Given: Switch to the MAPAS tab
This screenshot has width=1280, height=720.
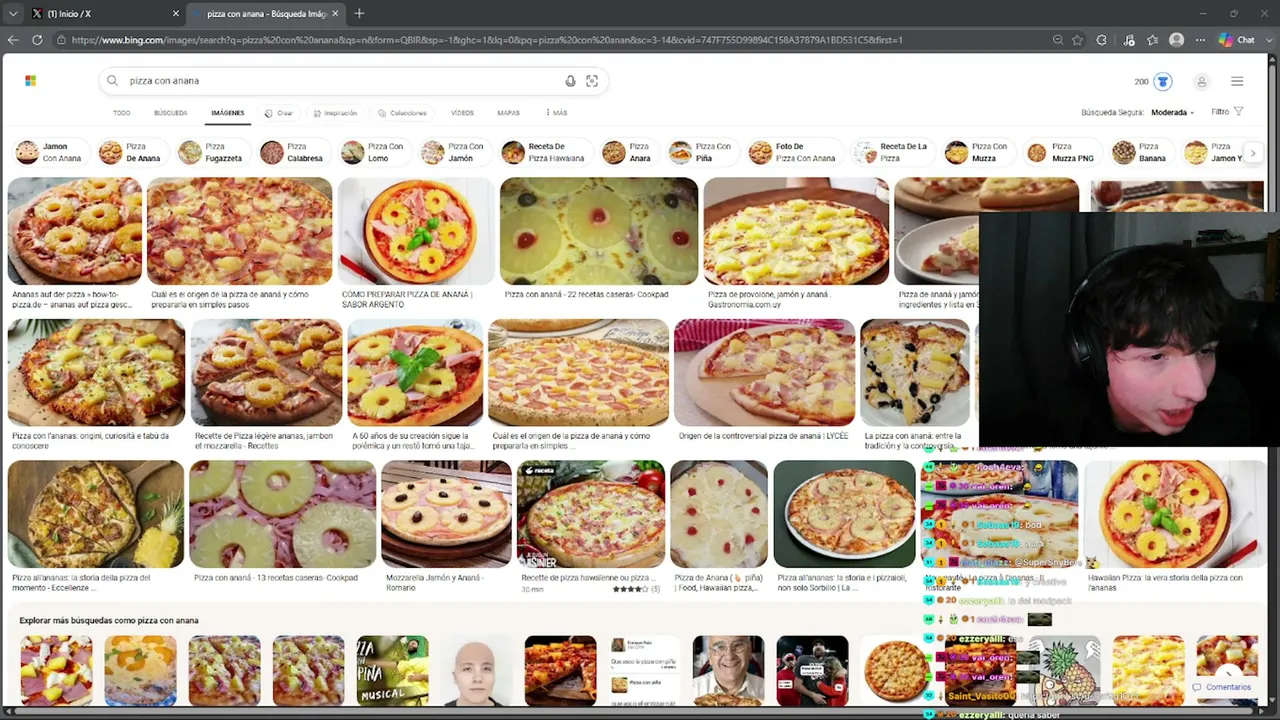Looking at the screenshot, I should point(508,113).
